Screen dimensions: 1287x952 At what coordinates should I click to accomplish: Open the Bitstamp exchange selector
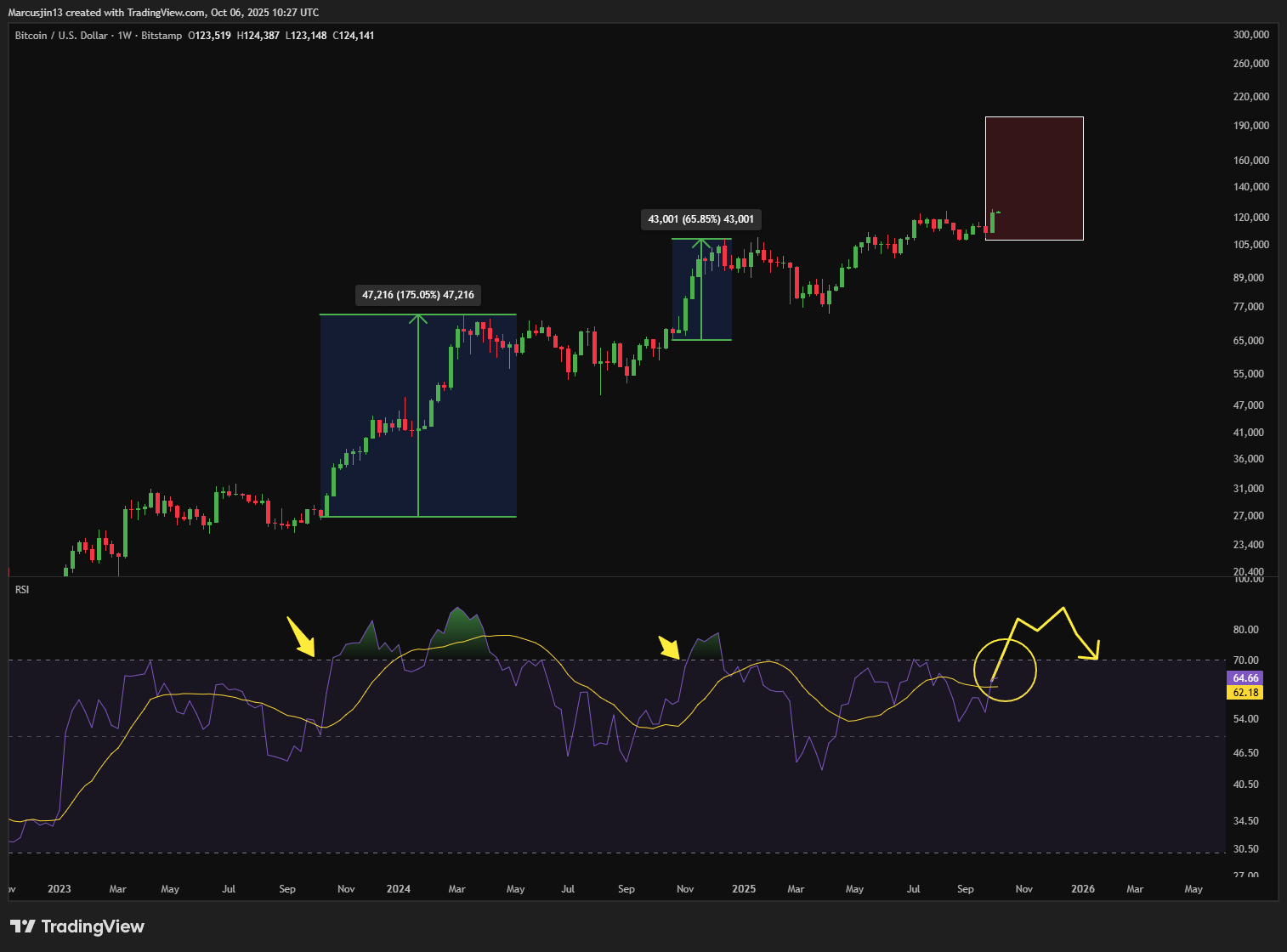click(x=160, y=36)
